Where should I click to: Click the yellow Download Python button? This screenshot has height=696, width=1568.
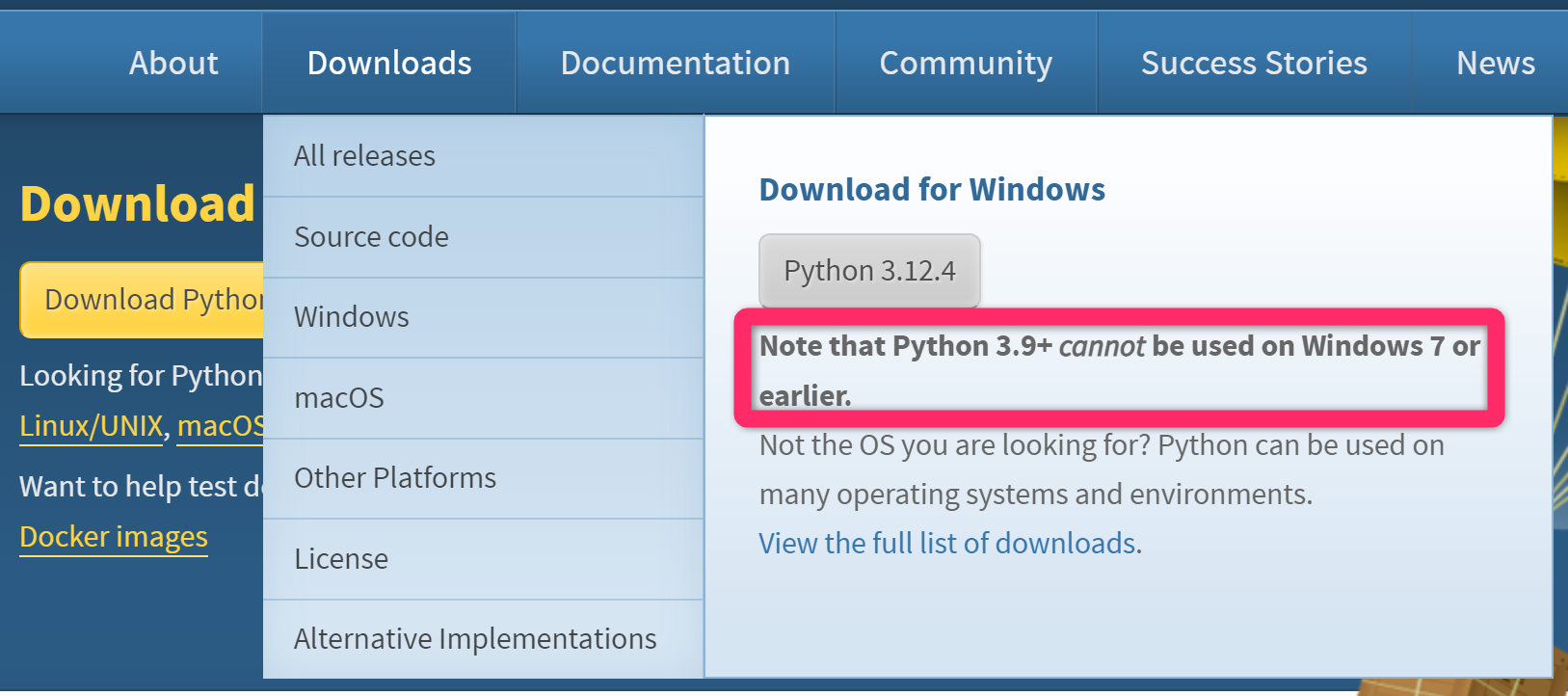(142, 300)
